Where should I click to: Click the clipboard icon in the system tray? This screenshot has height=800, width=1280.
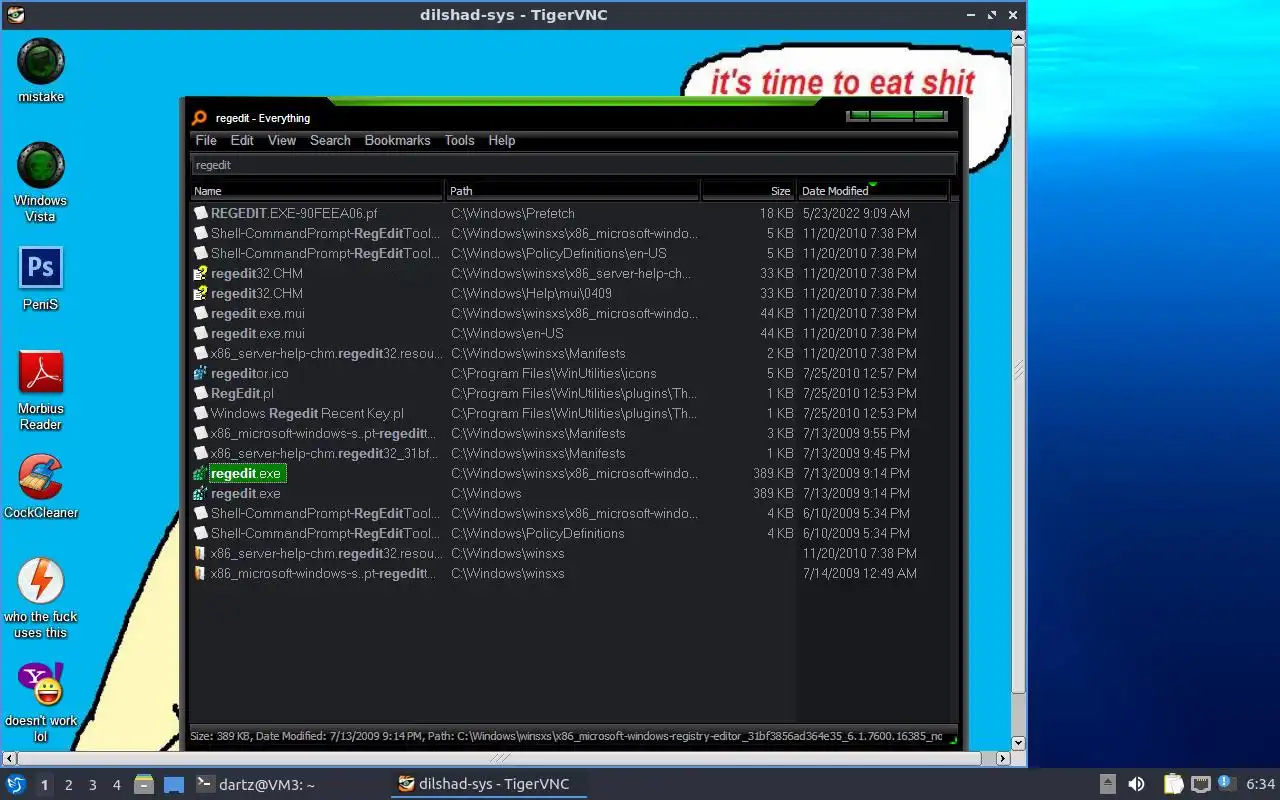[x=1173, y=784]
